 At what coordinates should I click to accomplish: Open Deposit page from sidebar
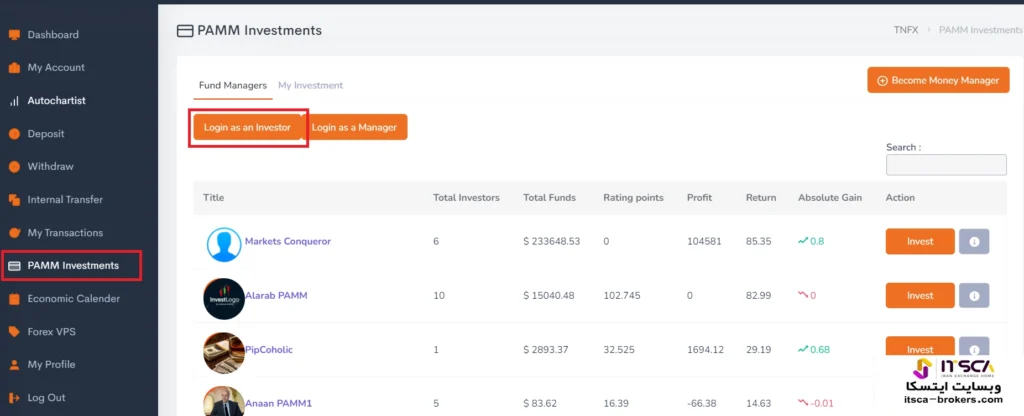46,133
